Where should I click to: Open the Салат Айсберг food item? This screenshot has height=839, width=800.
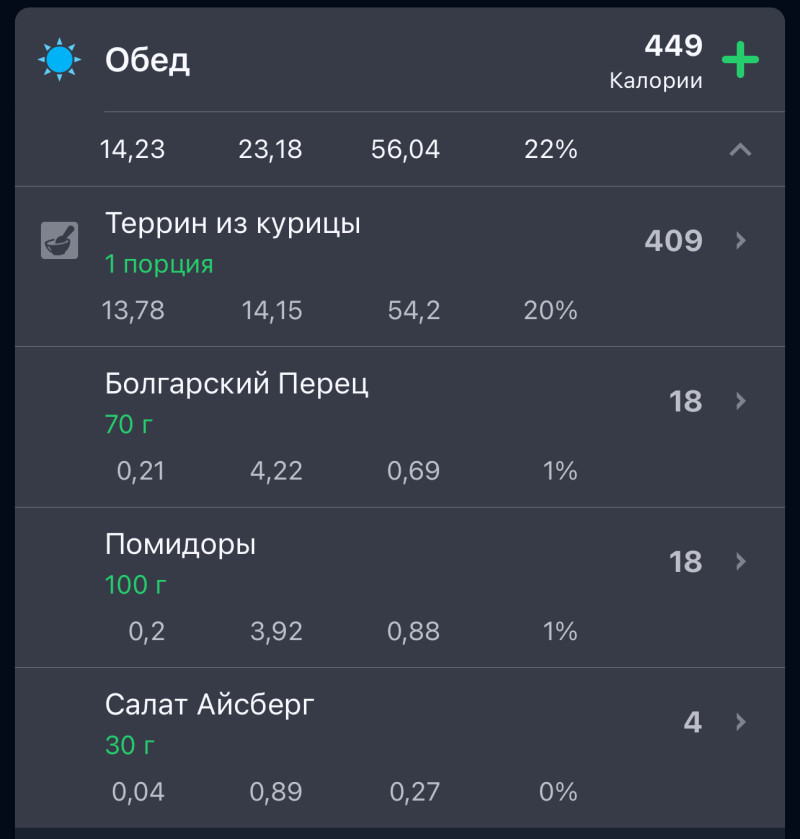pyautogui.click(x=210, y=705)
